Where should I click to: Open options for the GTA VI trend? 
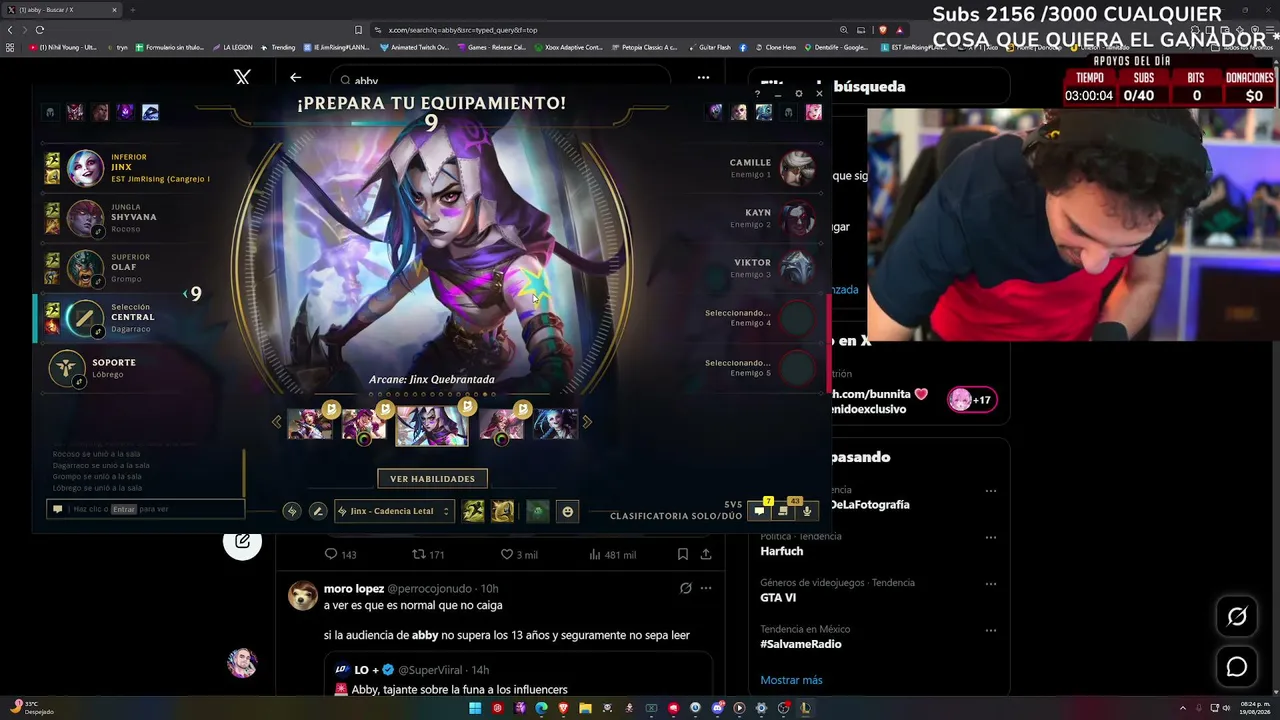[991, 583]
